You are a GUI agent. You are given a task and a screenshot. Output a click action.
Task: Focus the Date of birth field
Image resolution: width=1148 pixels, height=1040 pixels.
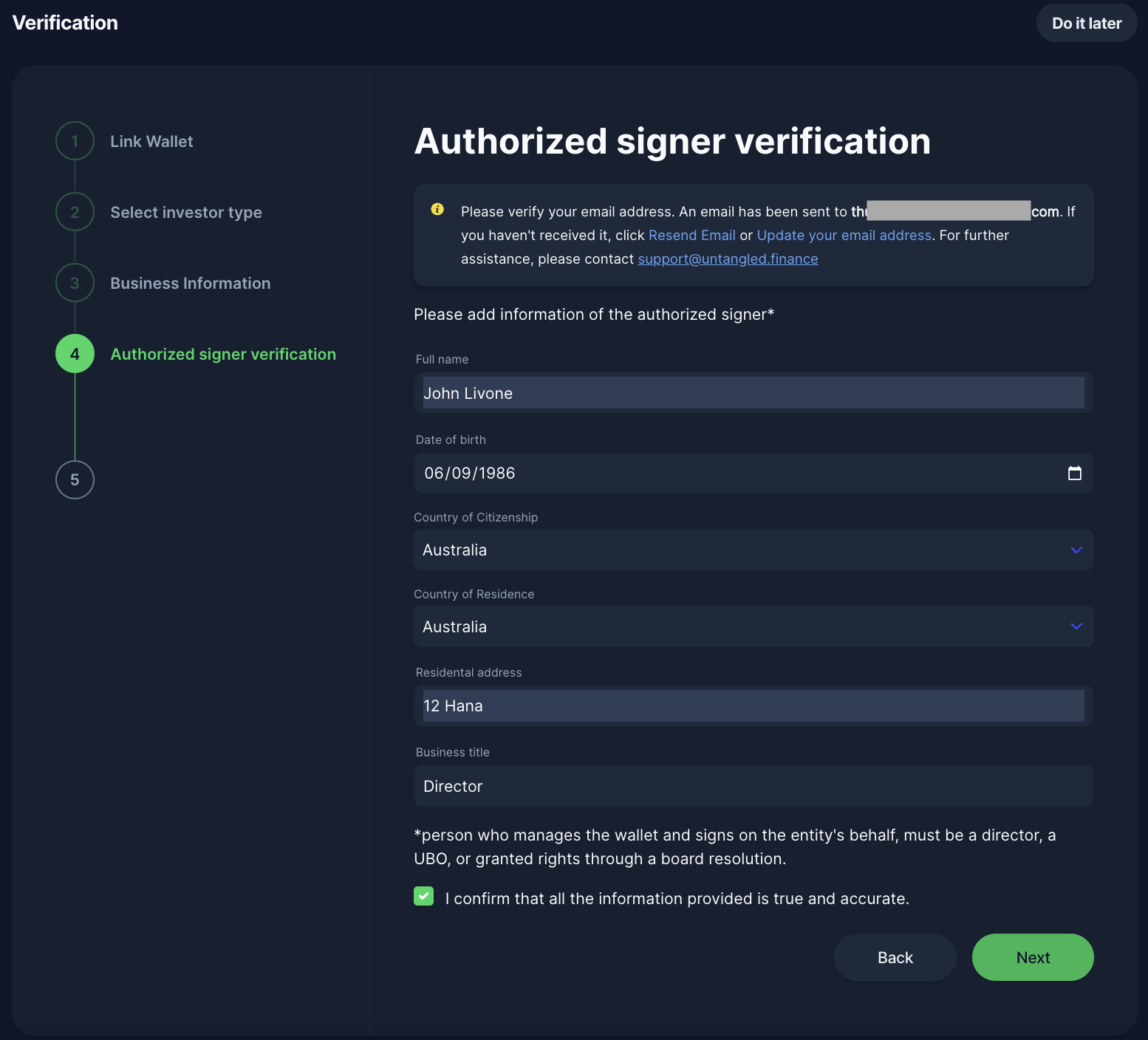click(754, 473)
